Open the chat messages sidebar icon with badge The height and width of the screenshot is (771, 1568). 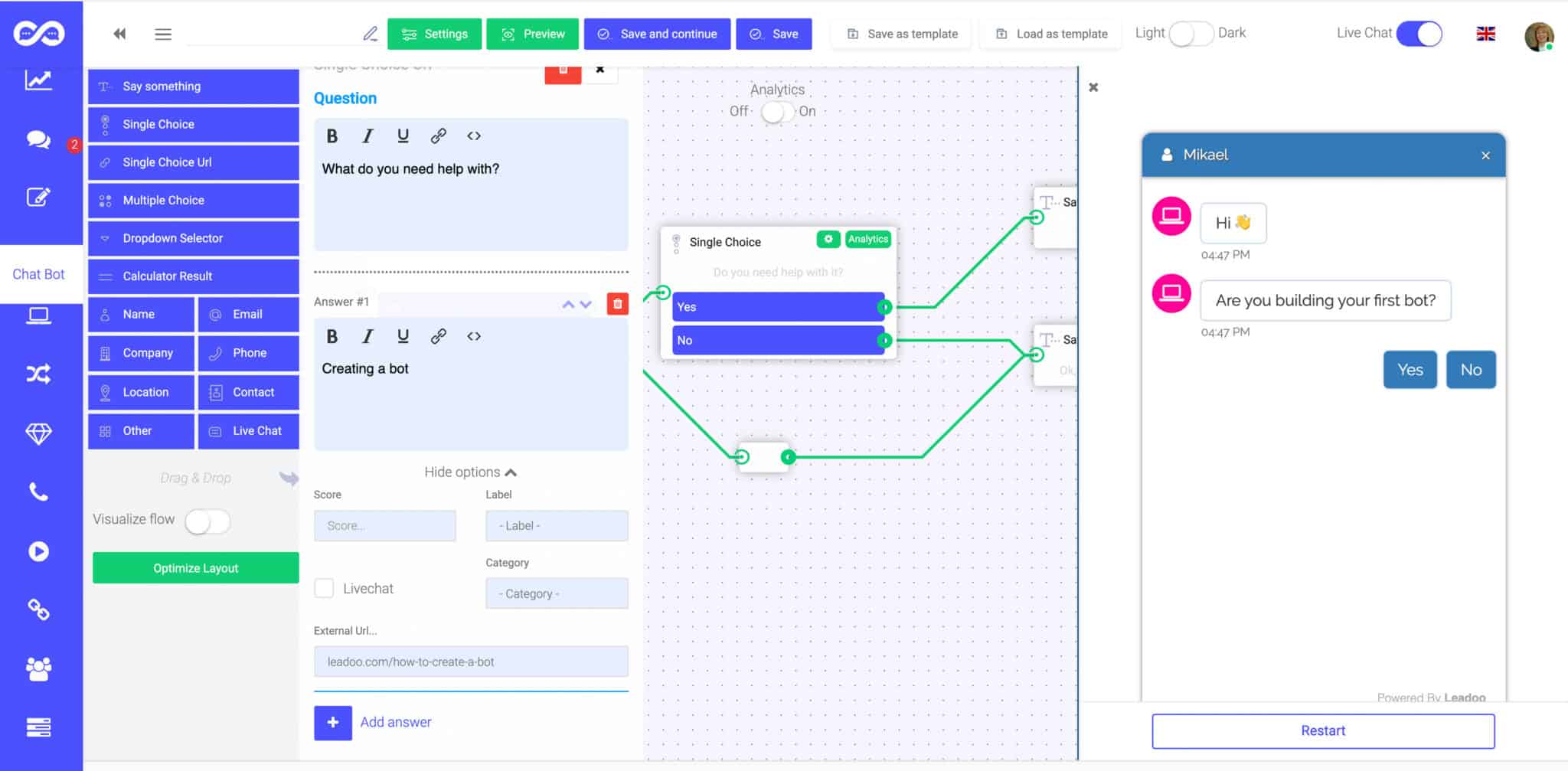[38, 140]
